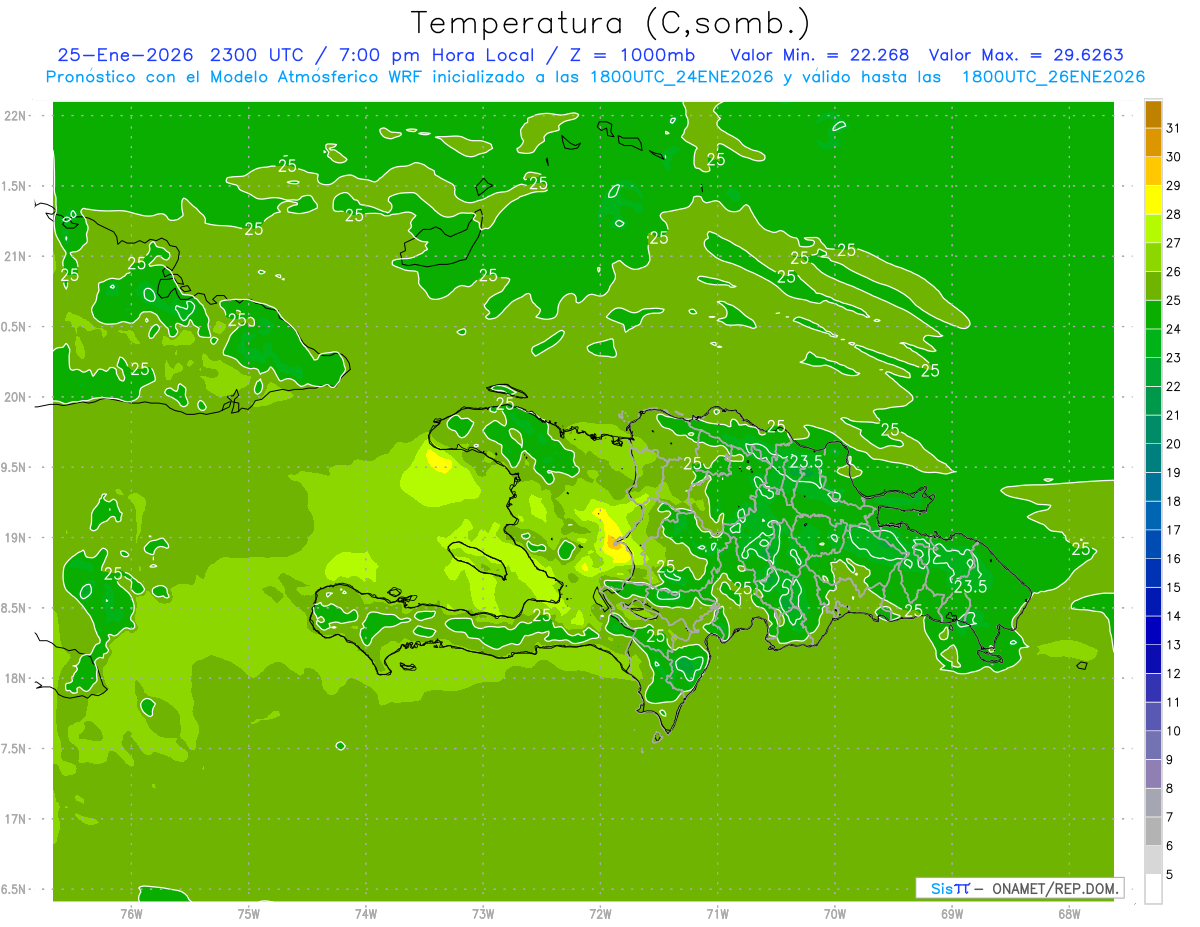Image resolution: width=1200 pixels, height=927 pixels.
Task: Click the 31 degree orange-brown legend swatch
Action: [x=1153, y=114]
